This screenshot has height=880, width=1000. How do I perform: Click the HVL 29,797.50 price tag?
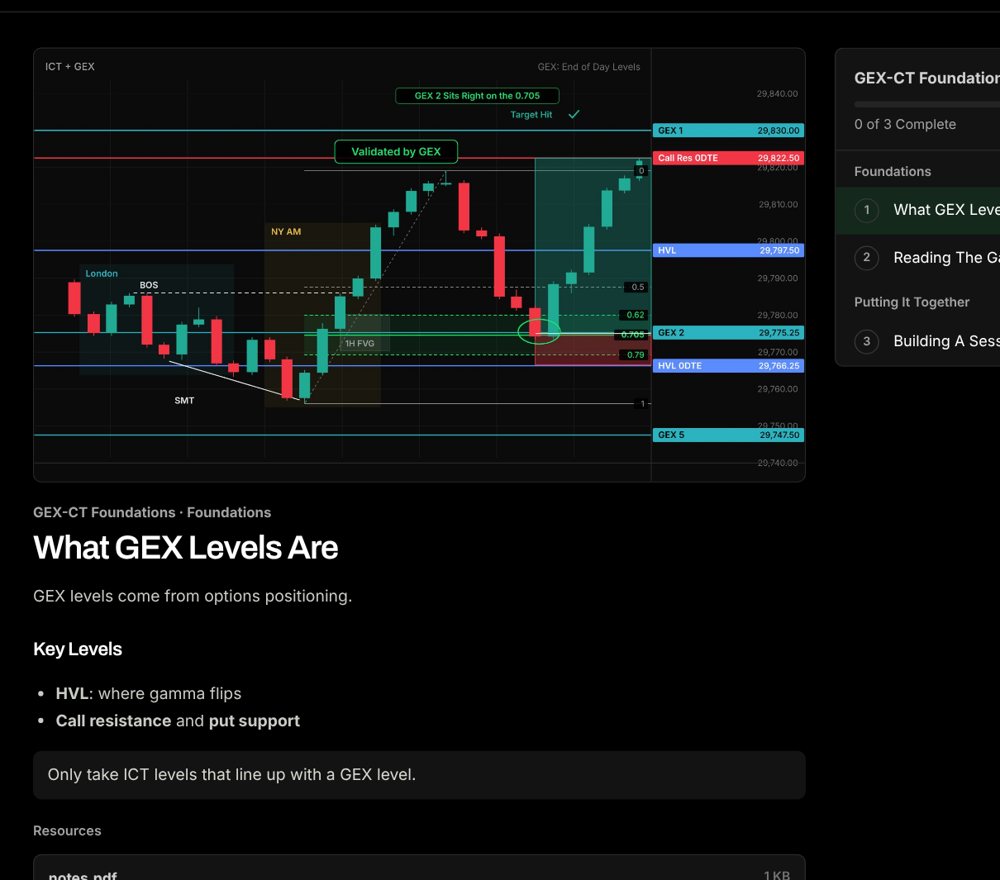728,250
